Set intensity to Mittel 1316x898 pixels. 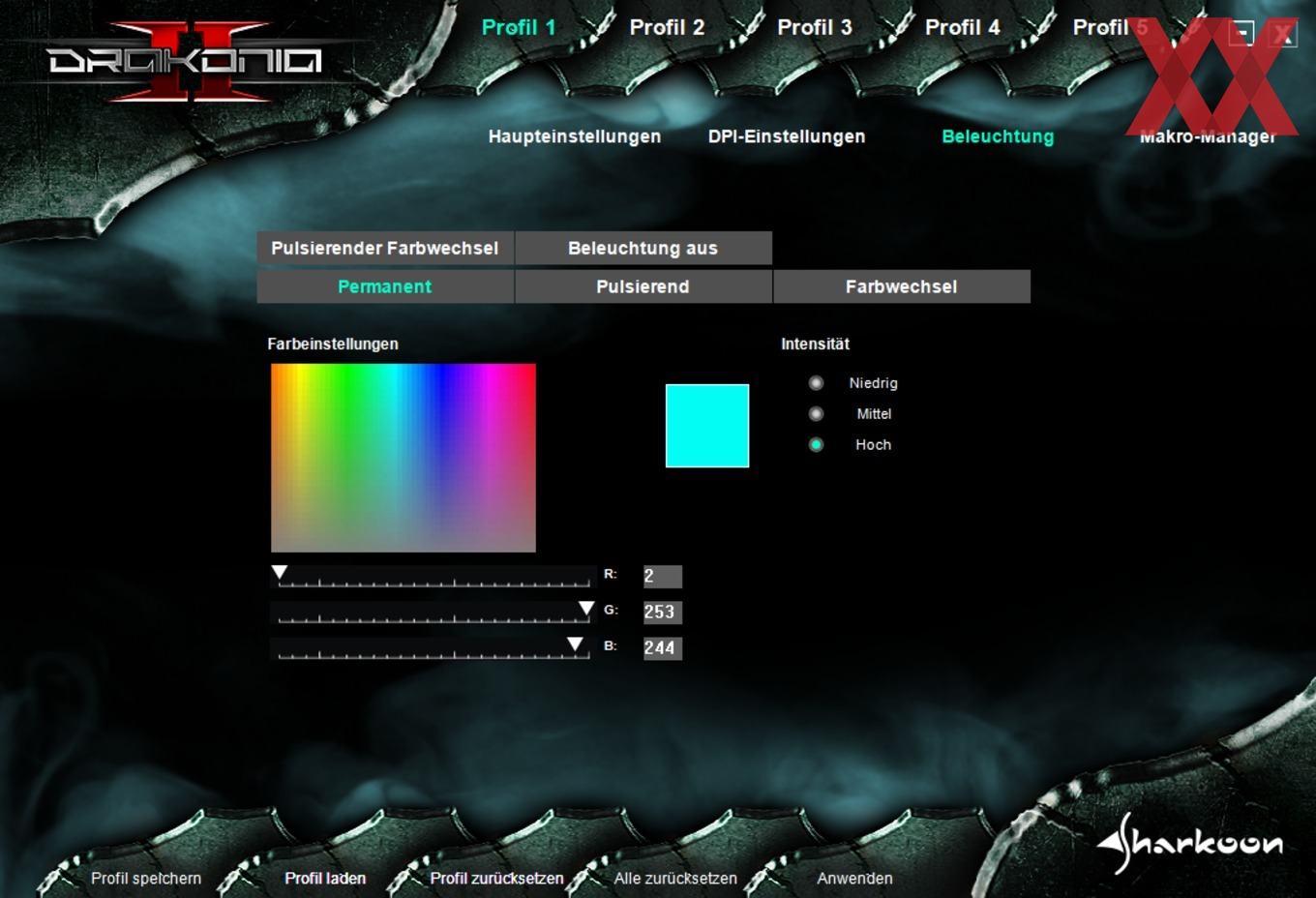(x=816, y=414)
